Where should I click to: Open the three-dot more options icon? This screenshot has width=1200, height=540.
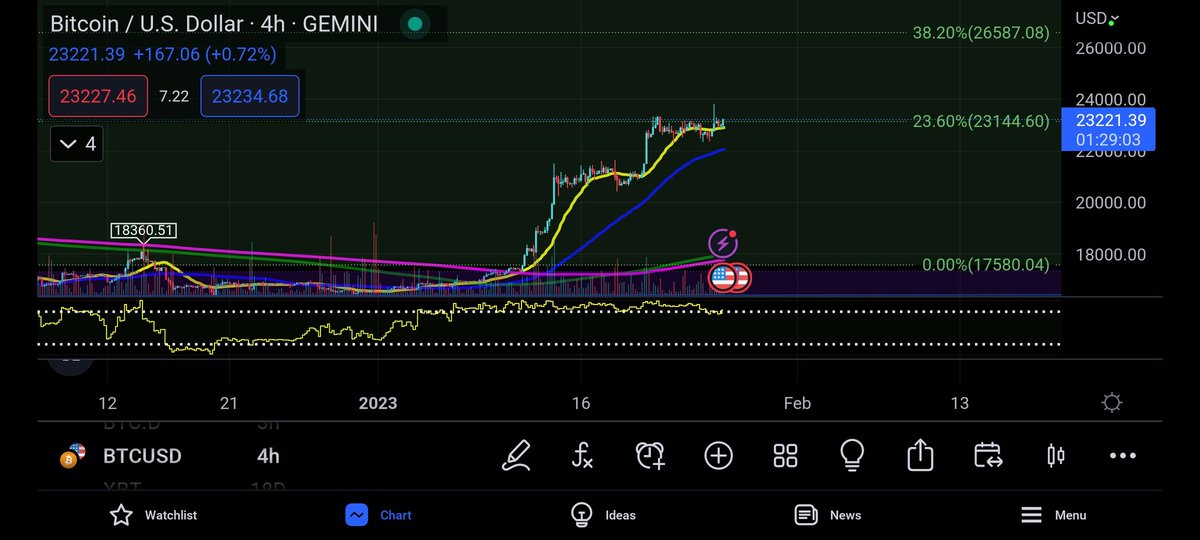point(1122,456)
